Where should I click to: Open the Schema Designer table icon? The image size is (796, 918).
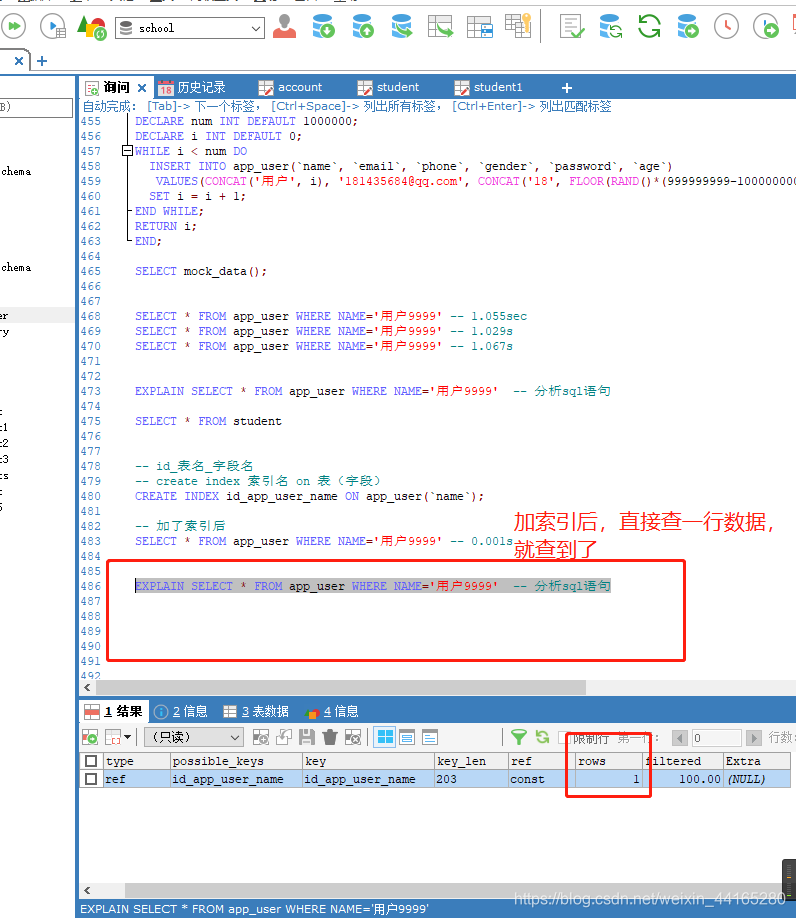[479, 27]
